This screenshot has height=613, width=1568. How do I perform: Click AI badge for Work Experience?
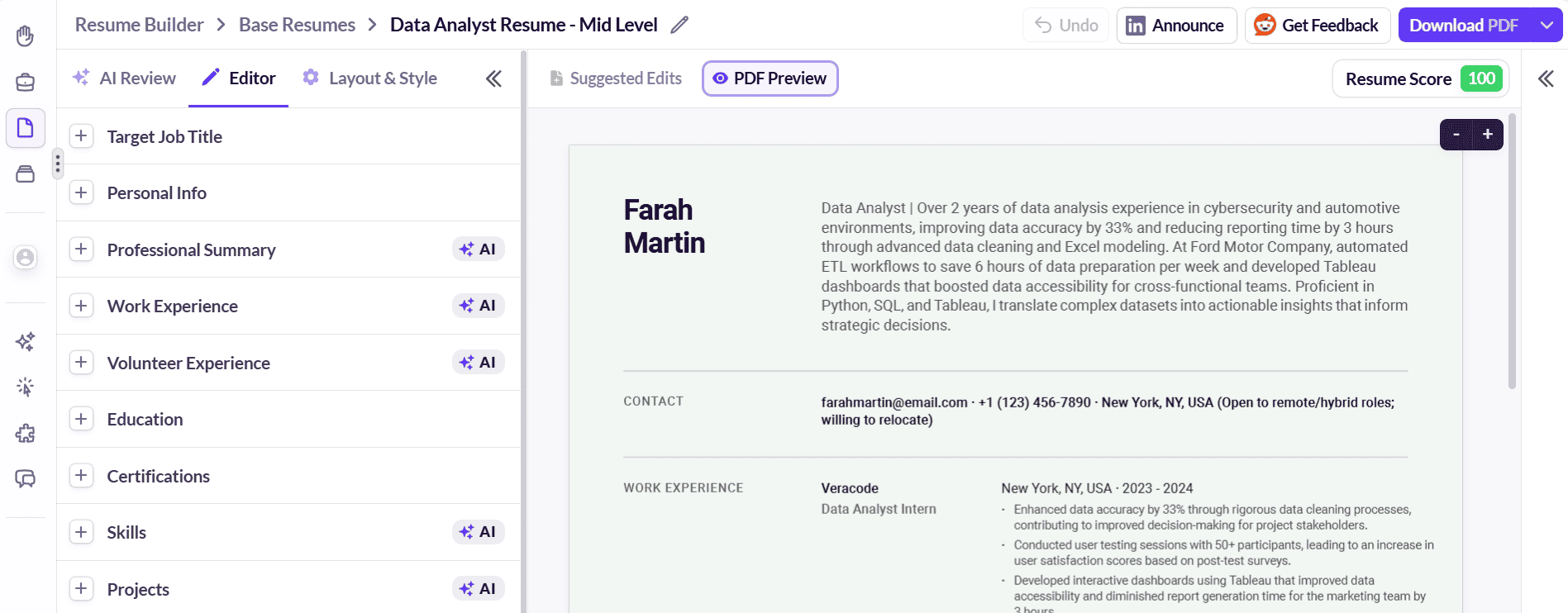478,306
